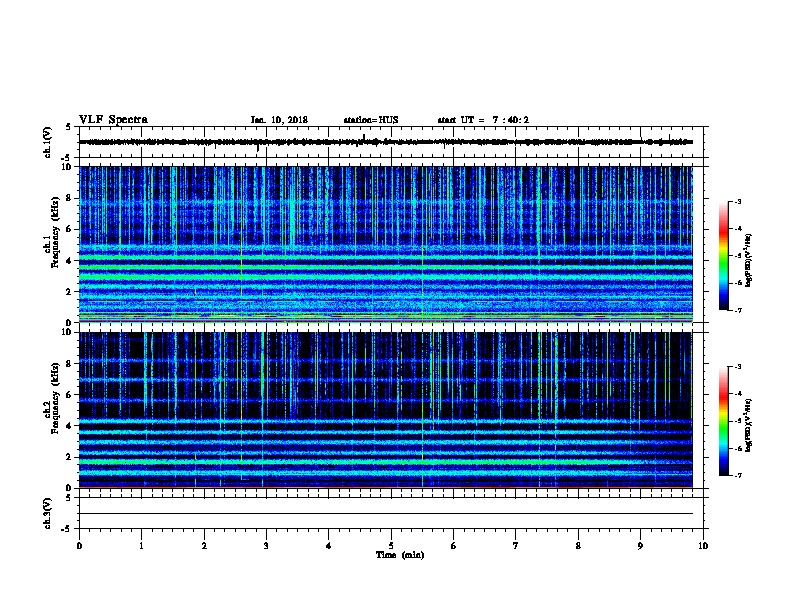Click the flat ch.3 voltage trace panel
The height and width of the screenshot is (612, 792).
tap(391, 513)
